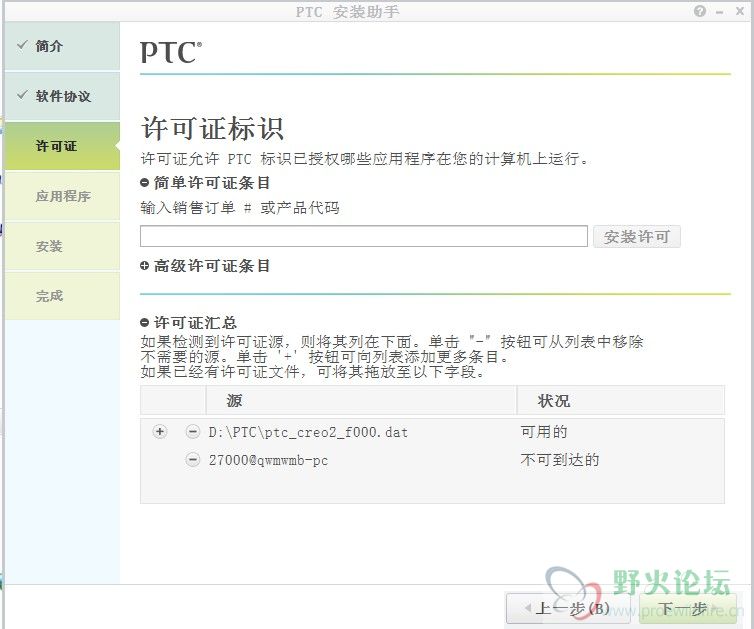The image size is (754, 629).
Task: Select the 许可证 step in sidebar
Action: pyautogui.click(x=62, y=146)
